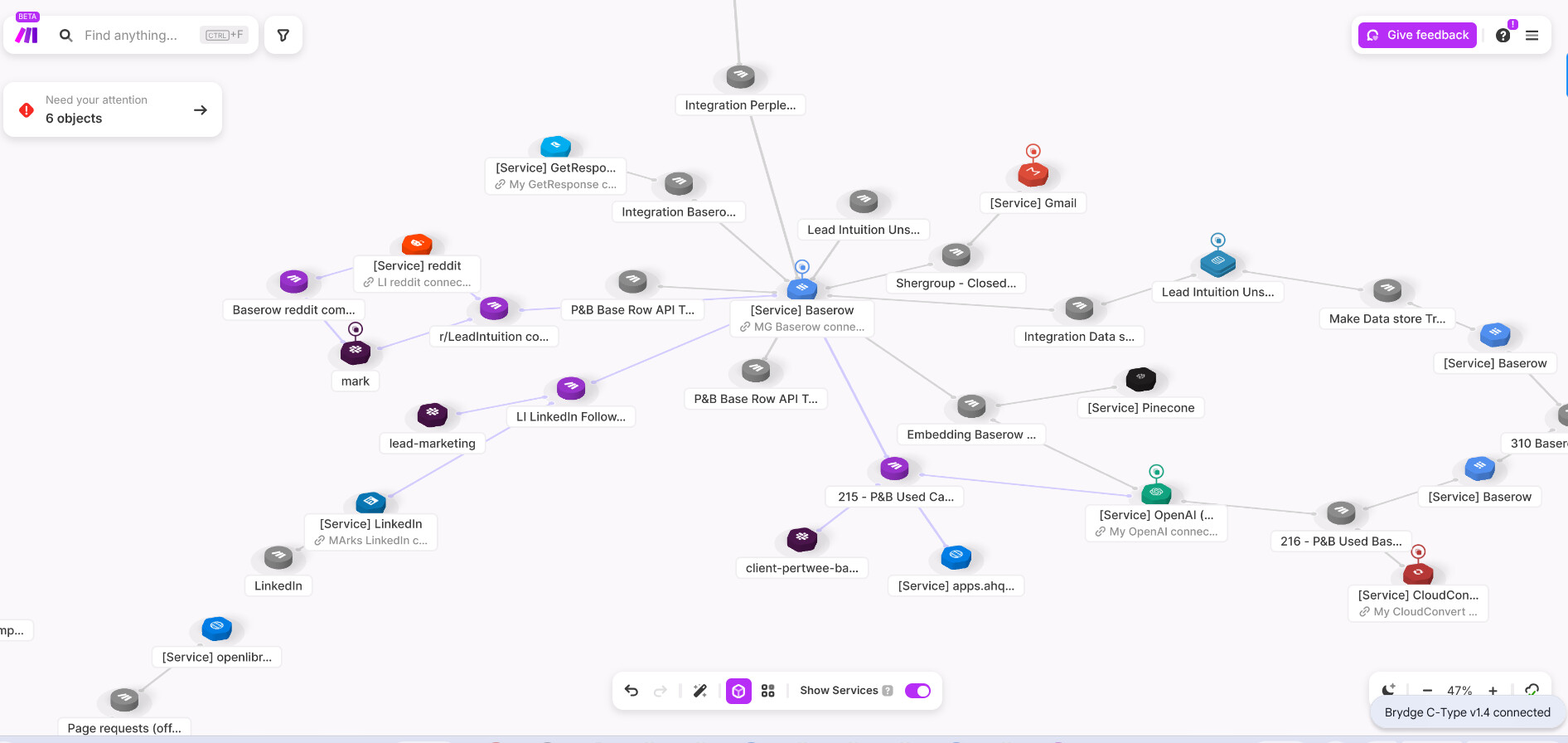The width and height of the screenshot is (1568, 743).
Task: Select the red CloudConvert service node
Action: coord(1418,573)
